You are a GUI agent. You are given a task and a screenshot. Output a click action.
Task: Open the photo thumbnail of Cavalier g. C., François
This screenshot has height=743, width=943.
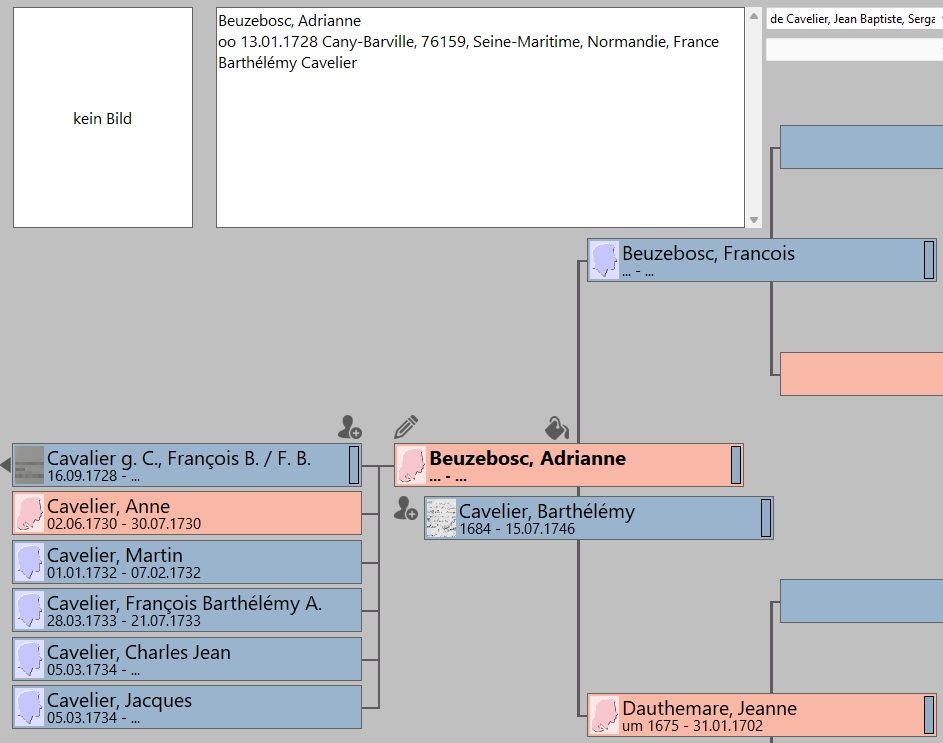(29, 465)
